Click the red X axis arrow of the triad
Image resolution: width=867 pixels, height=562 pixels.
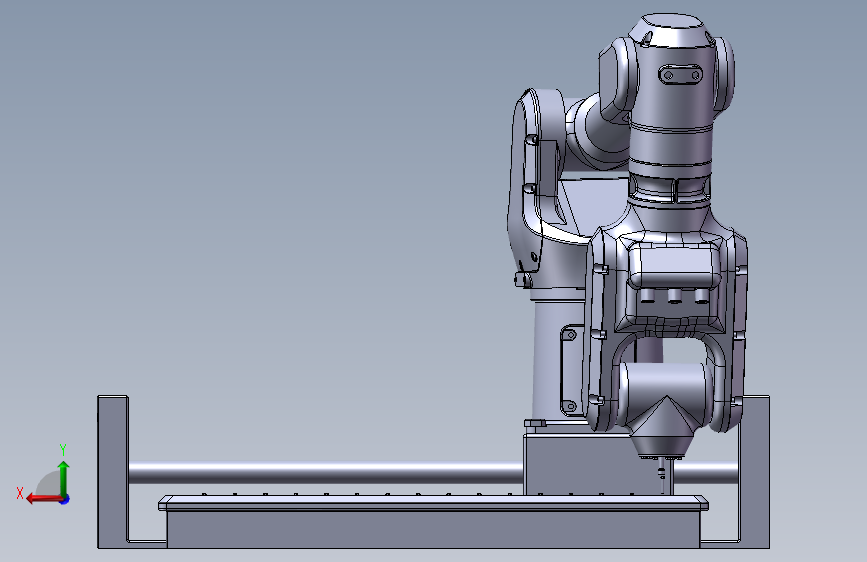pos(43,499)
